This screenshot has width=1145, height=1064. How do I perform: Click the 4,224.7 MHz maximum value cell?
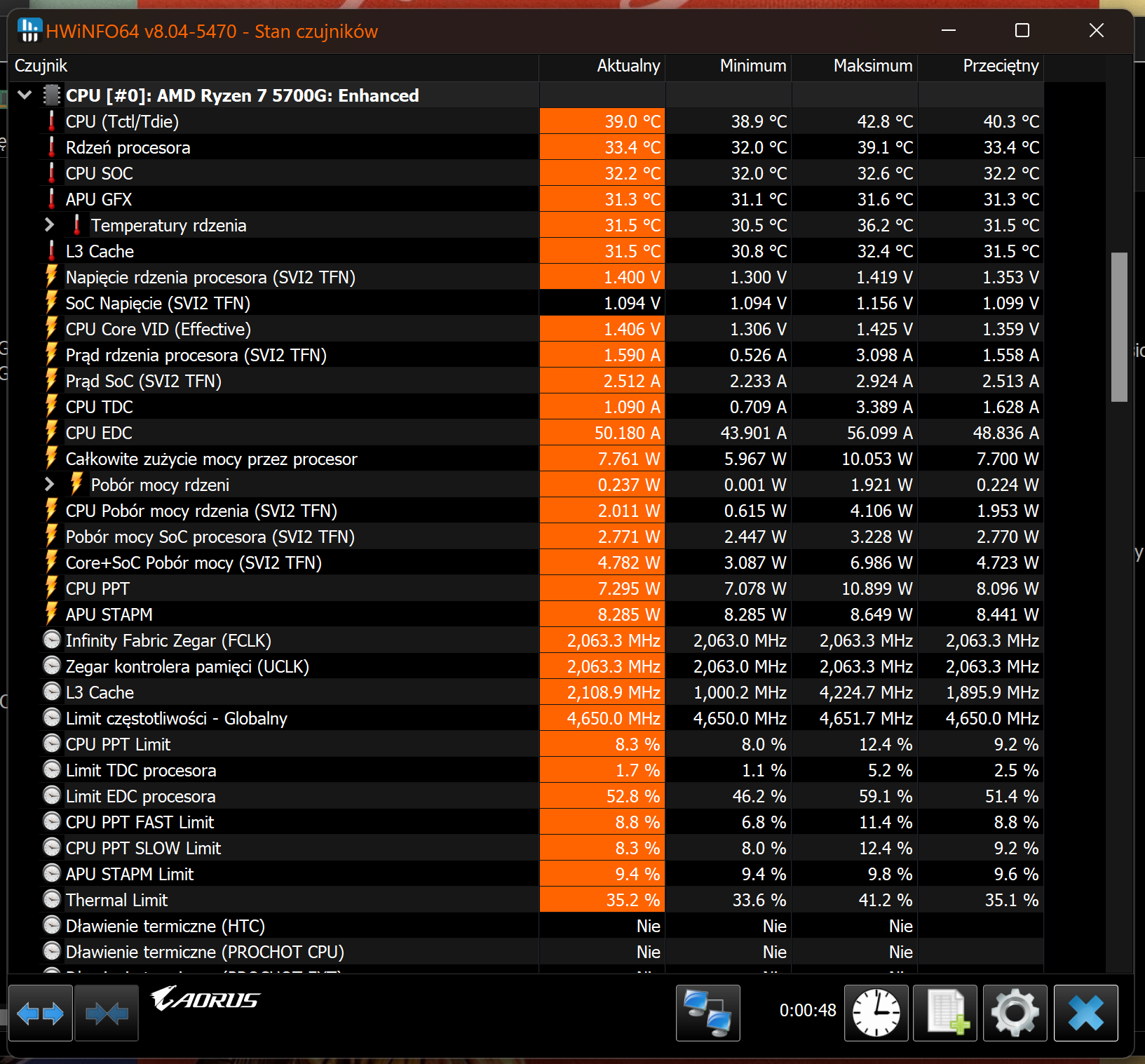855,692
